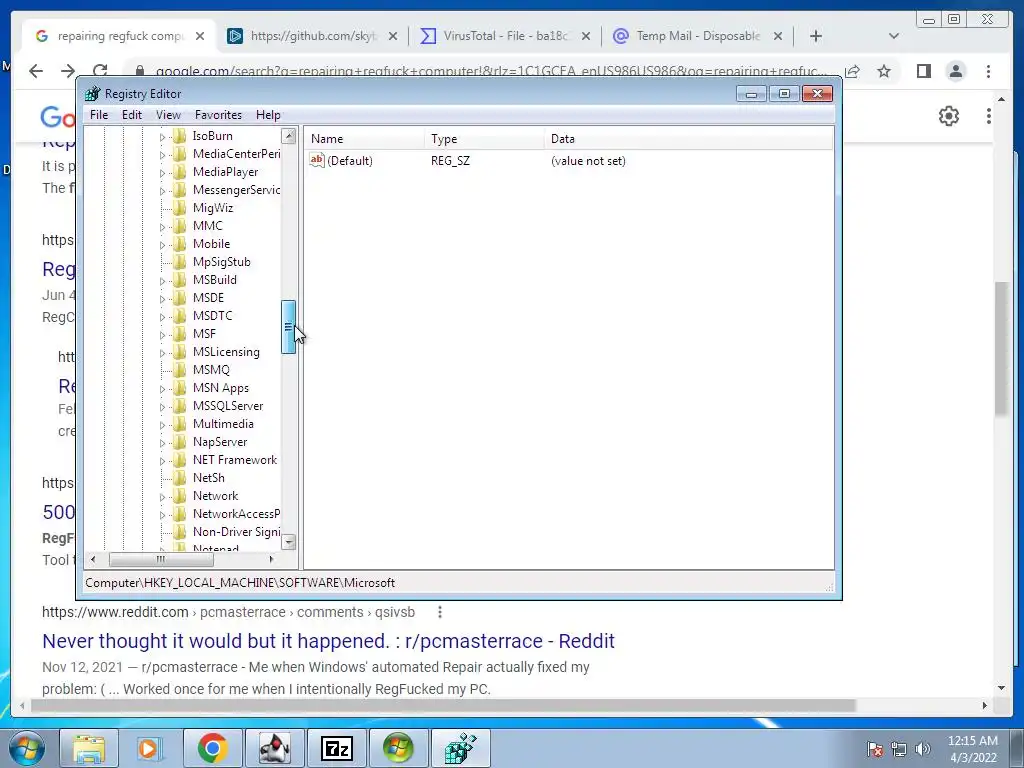Viewport: 1024px width, 768px height.
Task: Click the Registry Editor taskbar icon
Action: (x=461, y=748)
